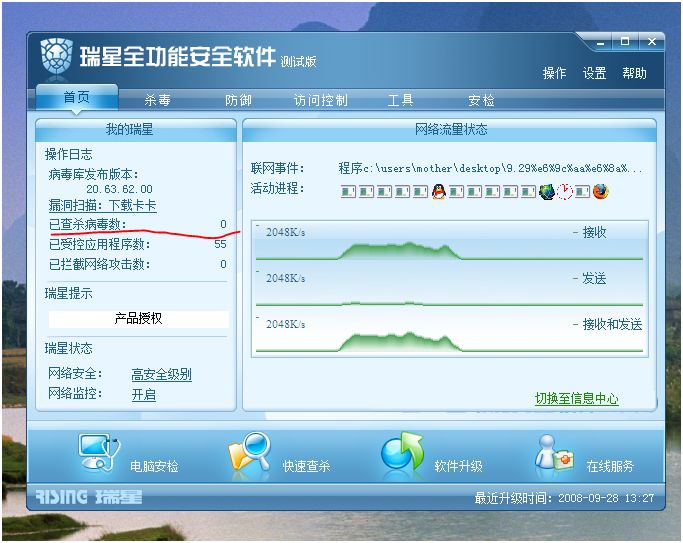Click the generic process icon just left of the Firefox icon

[582, 192]
